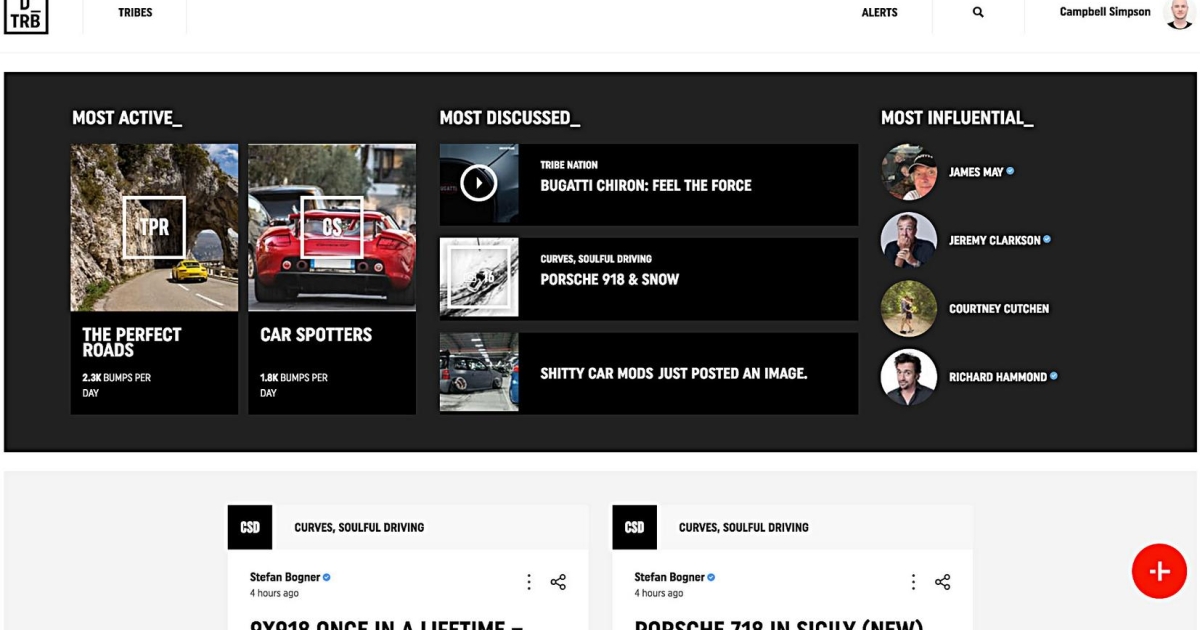Click Jeremy Clarkson's avatar
Screen dimensions: 1200x630
click(x=909, y=240)
